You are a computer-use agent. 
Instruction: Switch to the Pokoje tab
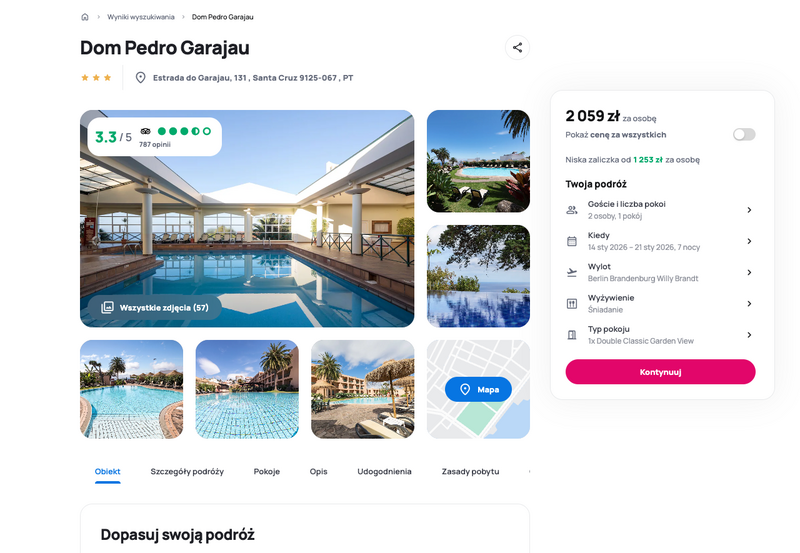[x=267, y=471]
